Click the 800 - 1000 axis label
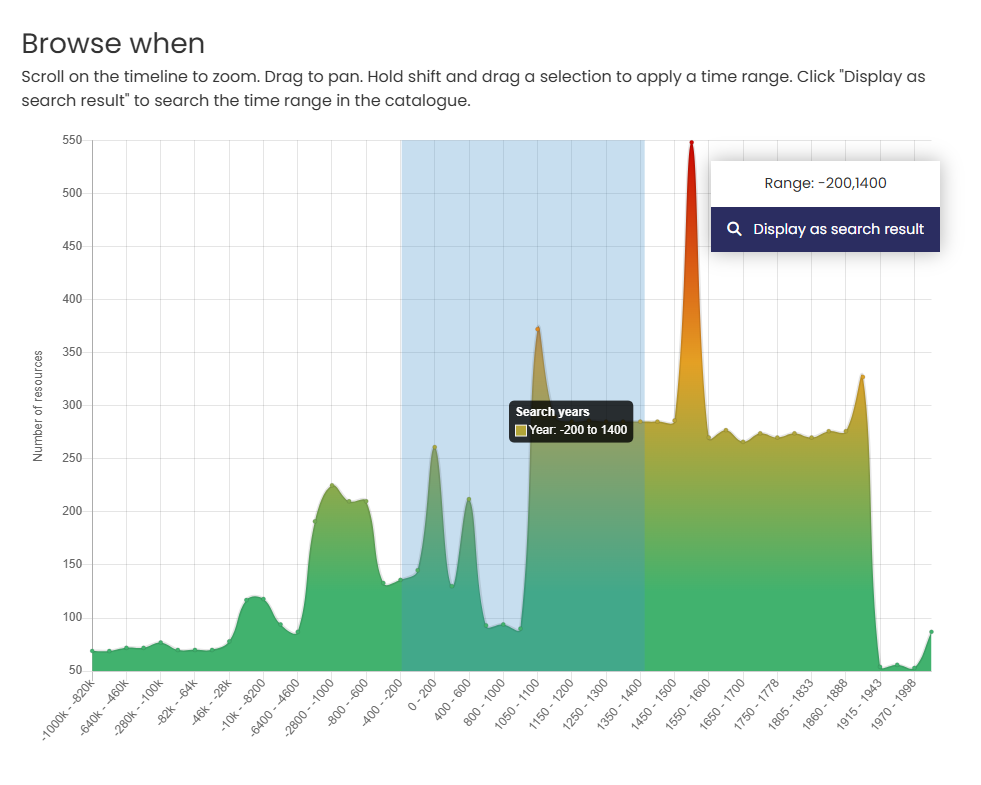981x785 pixels. [485, 703]
